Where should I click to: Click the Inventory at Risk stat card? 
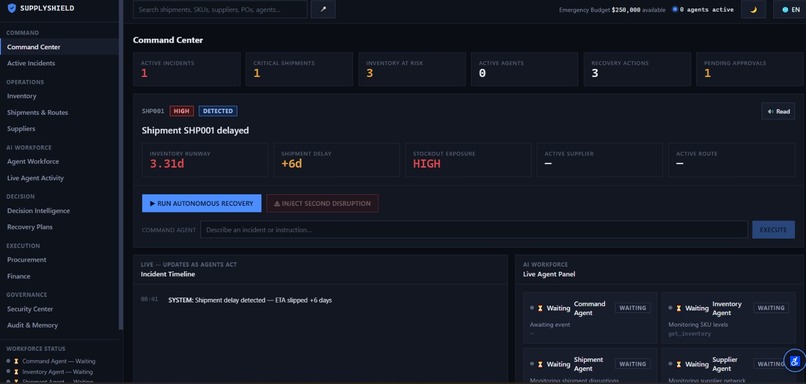tap(412, 69)
